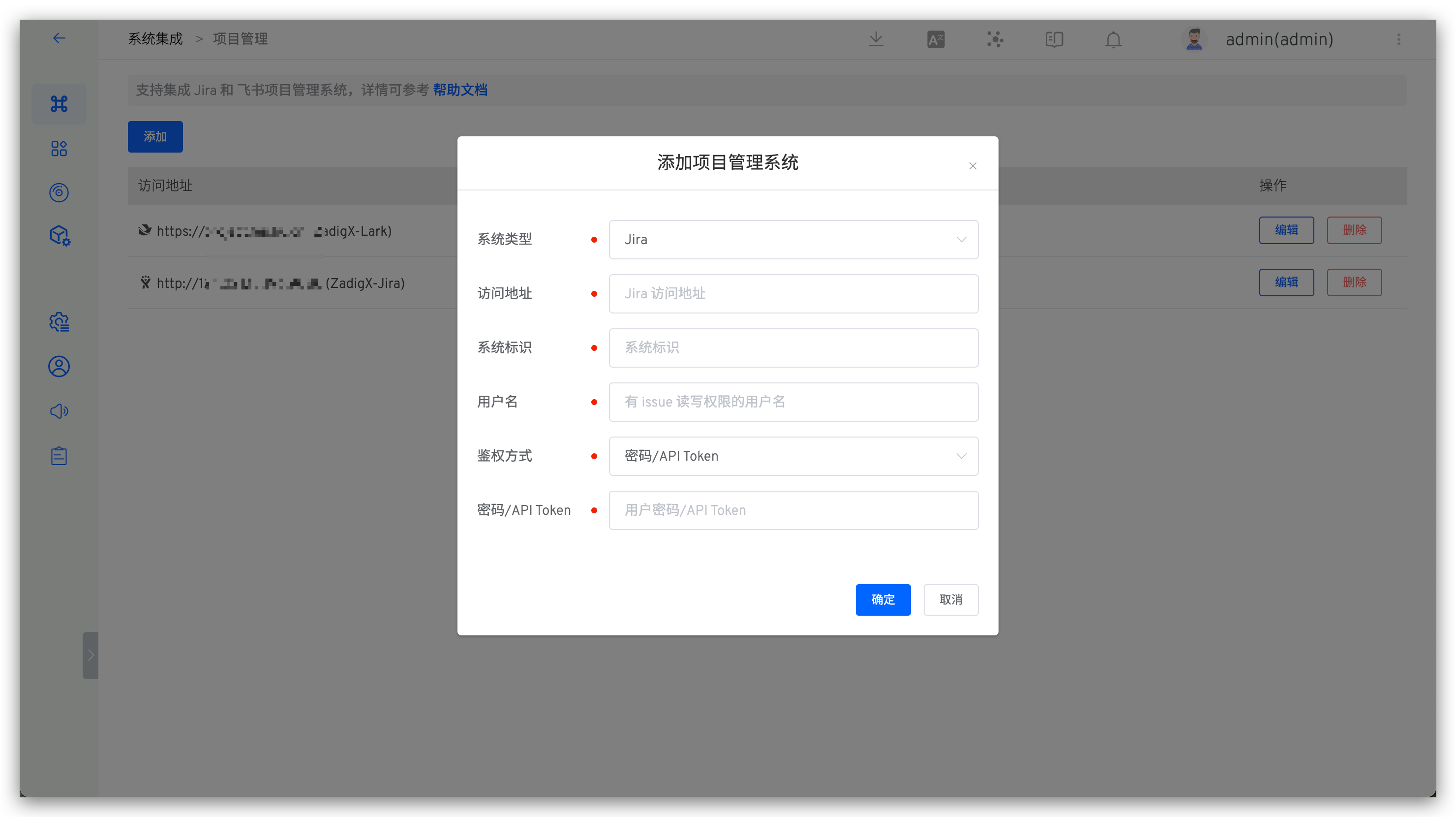The image size is (1456, 817).
Task: Open the 帮助文档 help link
Action: tap(460, 90)
